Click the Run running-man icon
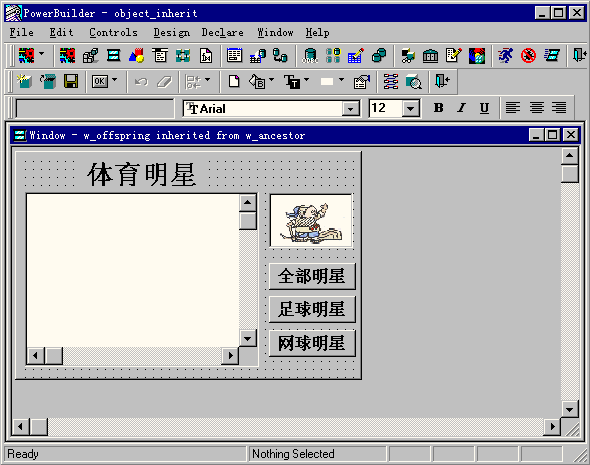 click(505, 56)
